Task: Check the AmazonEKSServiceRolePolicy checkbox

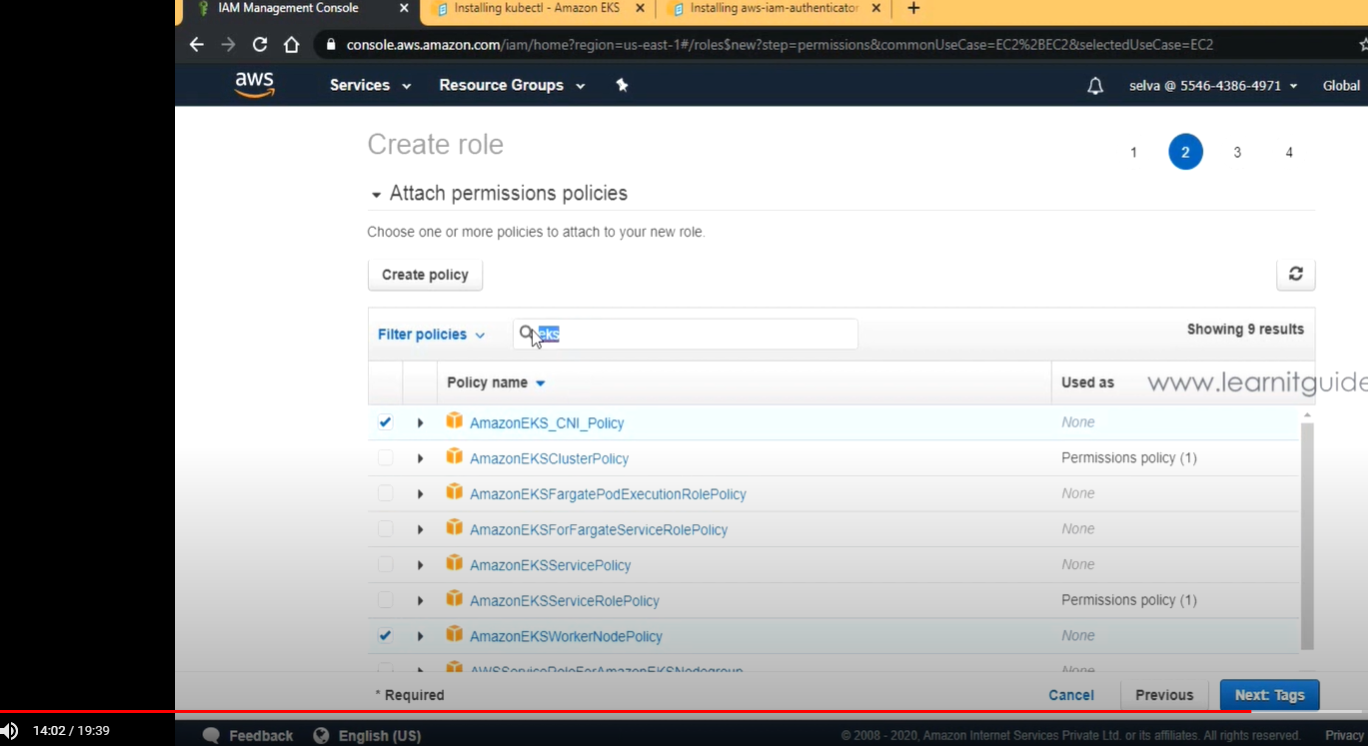Action: (x=385, y=600)
